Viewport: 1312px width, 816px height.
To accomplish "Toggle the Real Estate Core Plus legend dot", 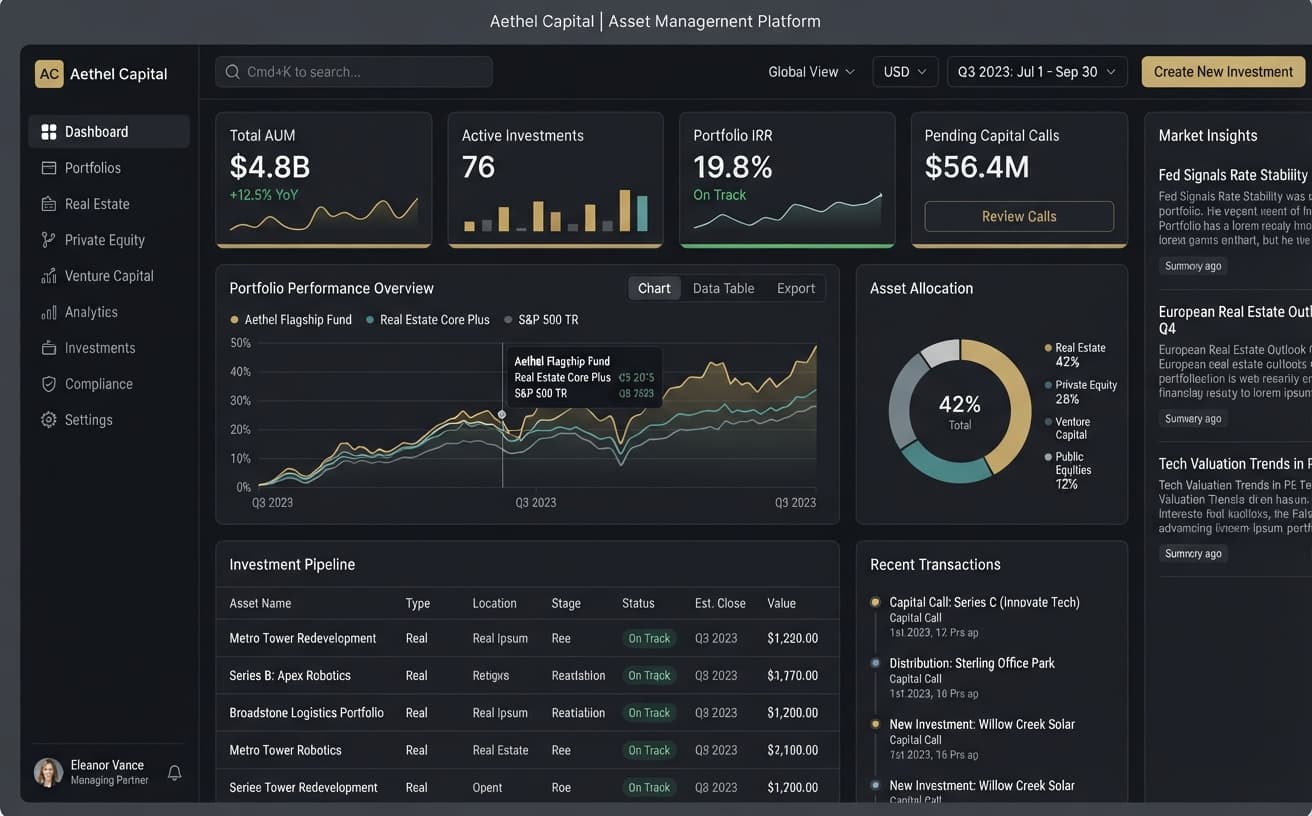I will (x=370, y=320).
